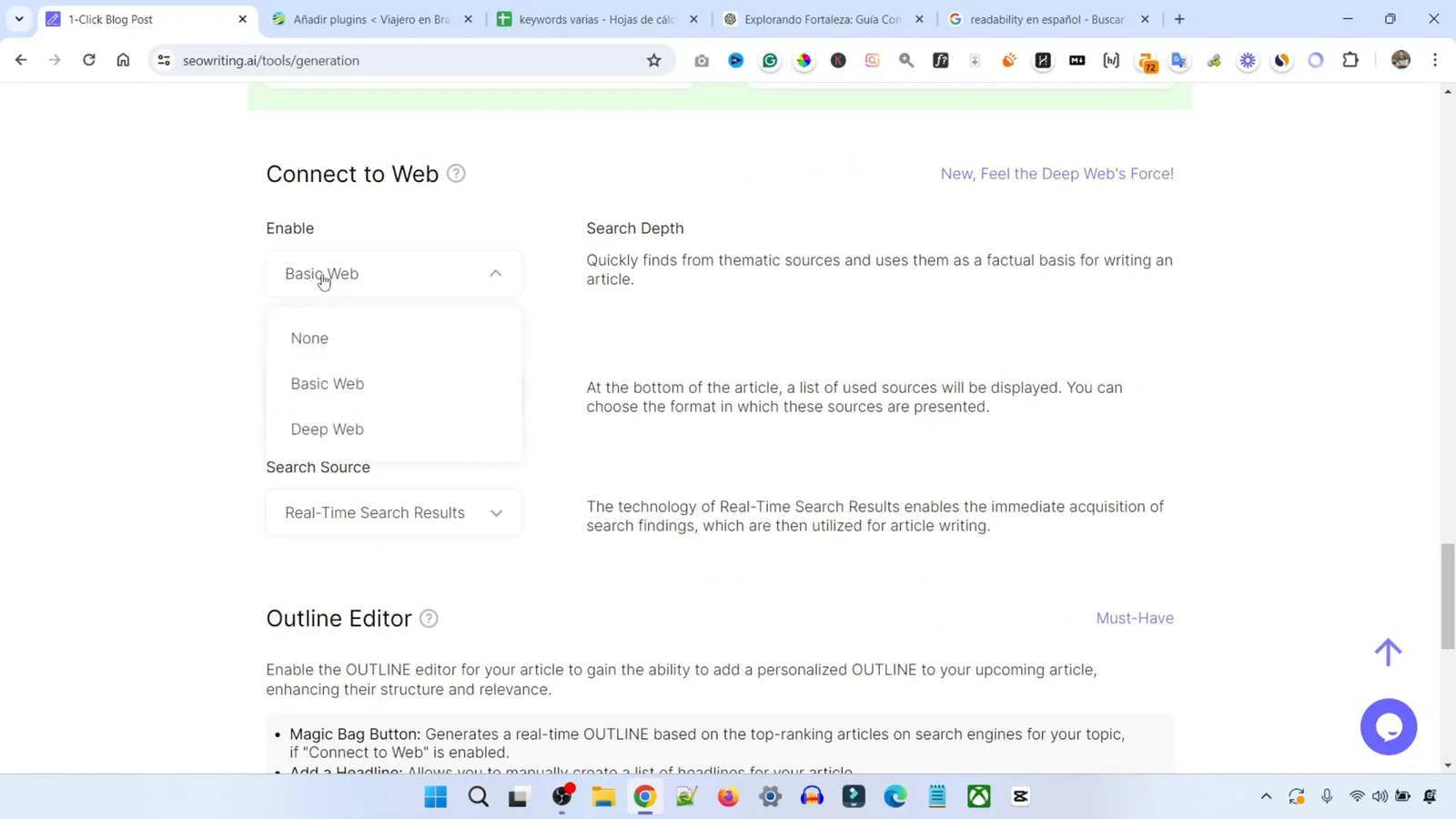Screen dimensions: 1456x819
Task: Click the magnifier search extension icon
Action: [x=905, y=60]
